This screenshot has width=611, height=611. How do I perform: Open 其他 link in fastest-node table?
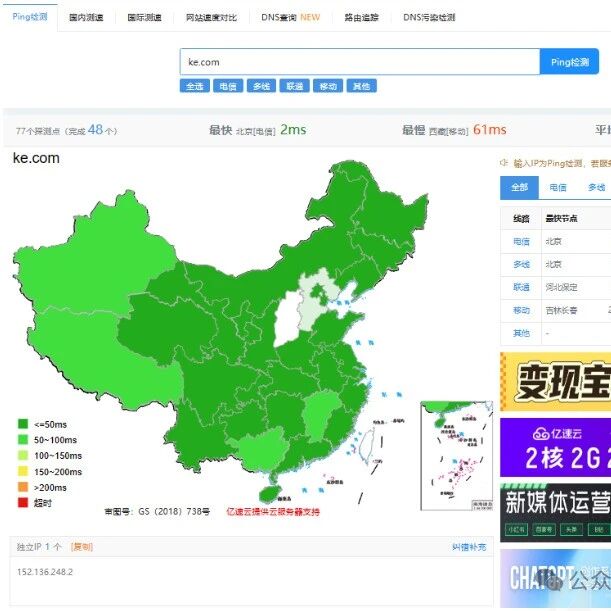pyautogui.click(x=521, y=333)
